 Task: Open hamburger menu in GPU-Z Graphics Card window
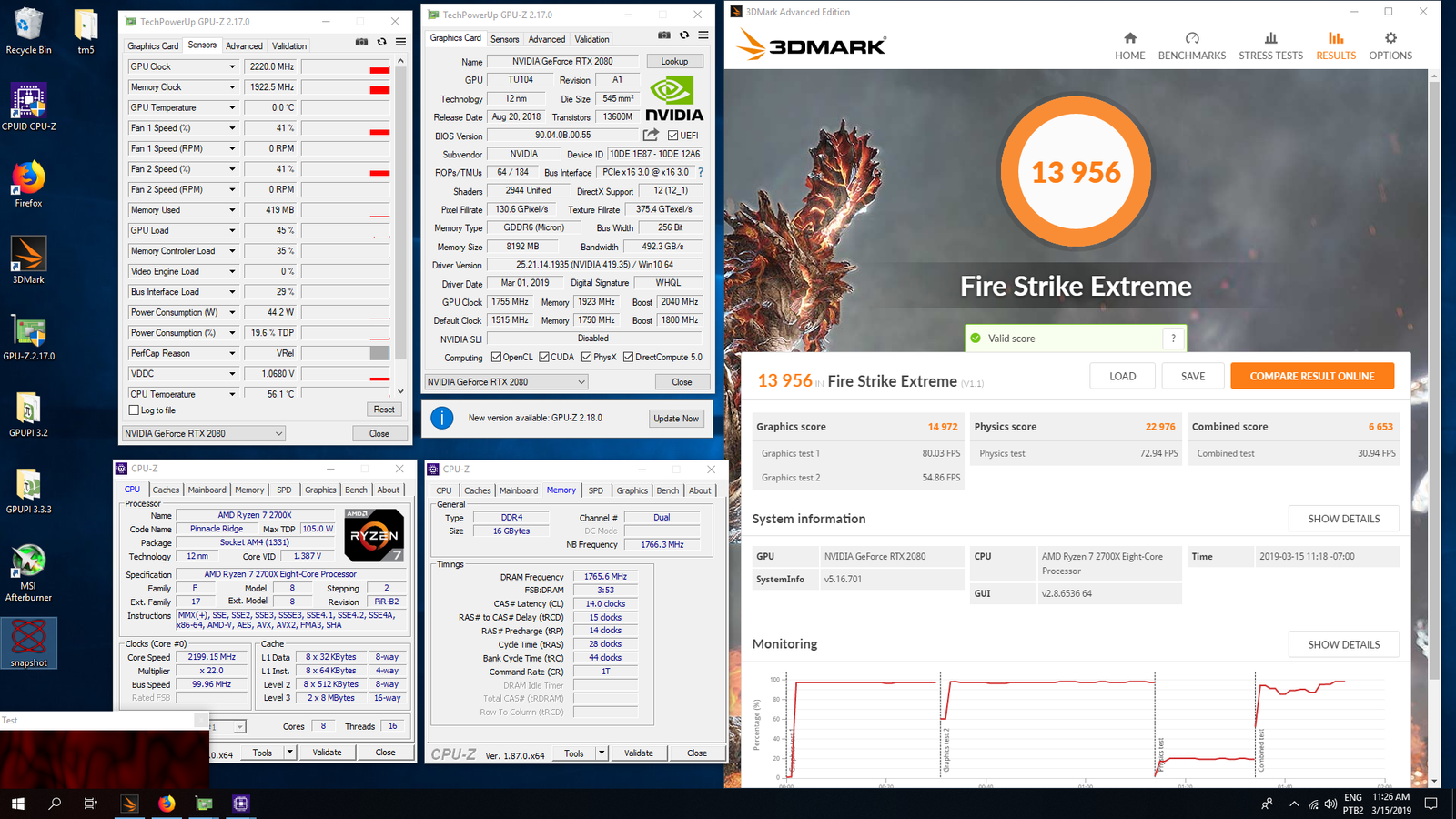coord(703,35)
